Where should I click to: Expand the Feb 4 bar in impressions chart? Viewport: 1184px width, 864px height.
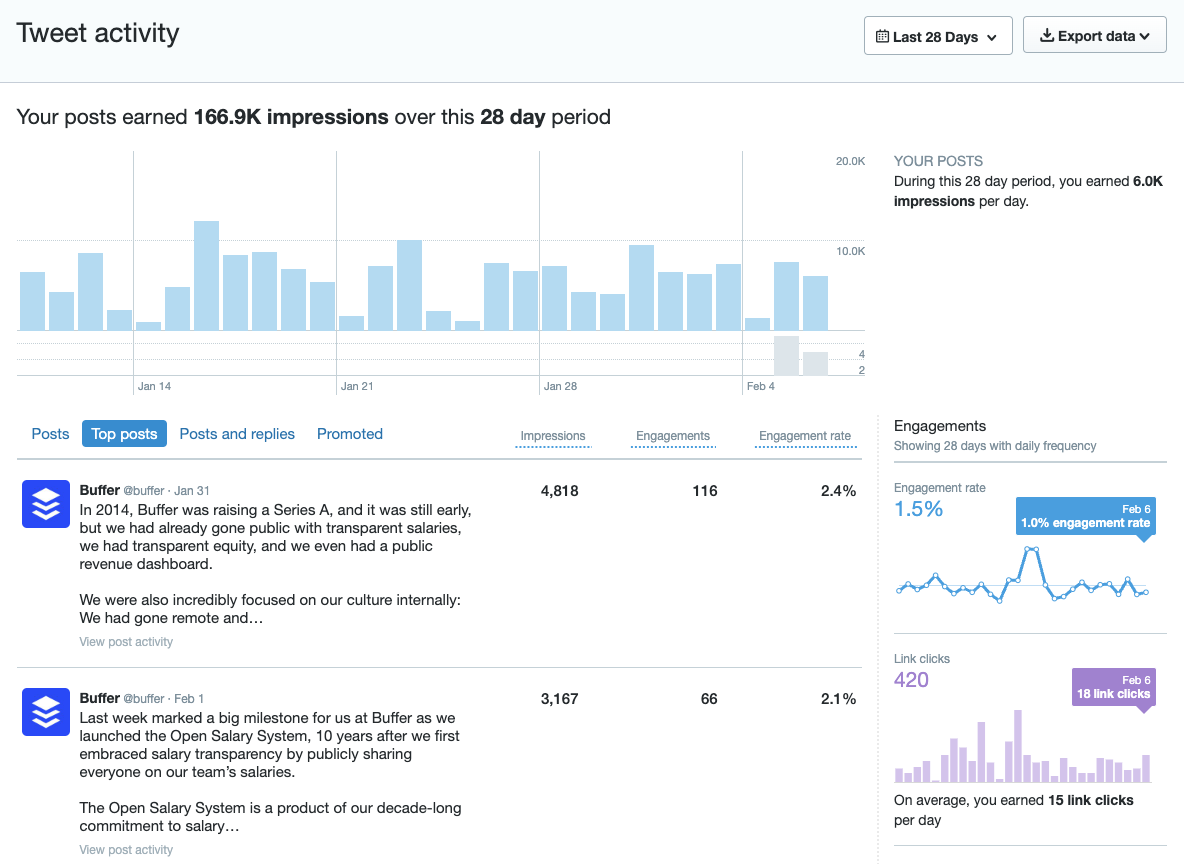tap(759, 325)
